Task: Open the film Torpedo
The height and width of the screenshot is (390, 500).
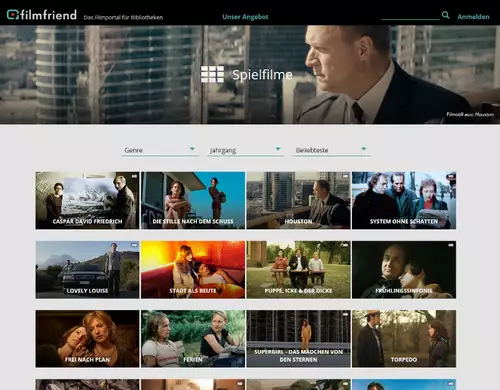Action: click(x=404, y=339)
